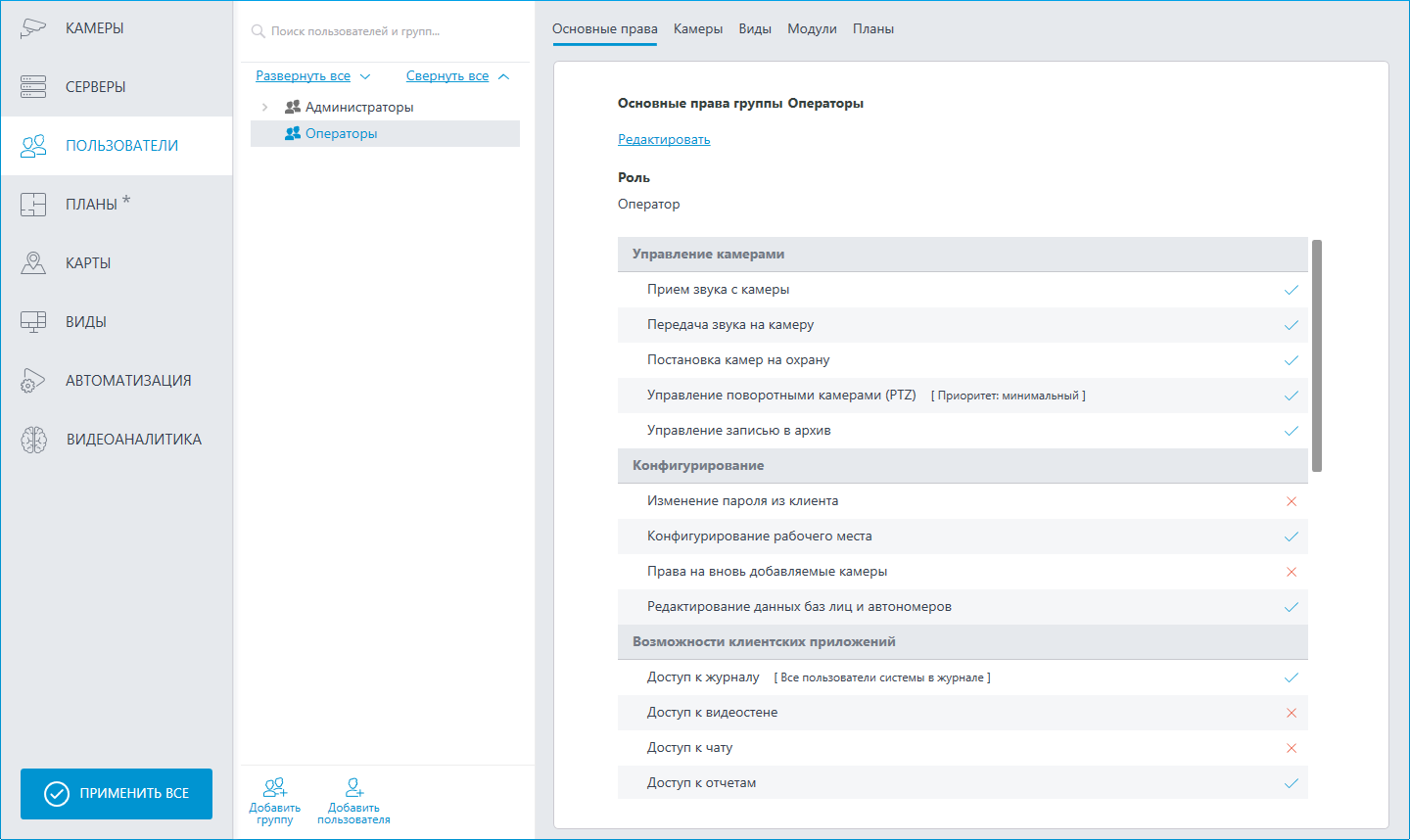Image resolution: width=1410 pixels, height=840 pixels.
Task: Open the Cameras section camera icon
Action: 33,28
